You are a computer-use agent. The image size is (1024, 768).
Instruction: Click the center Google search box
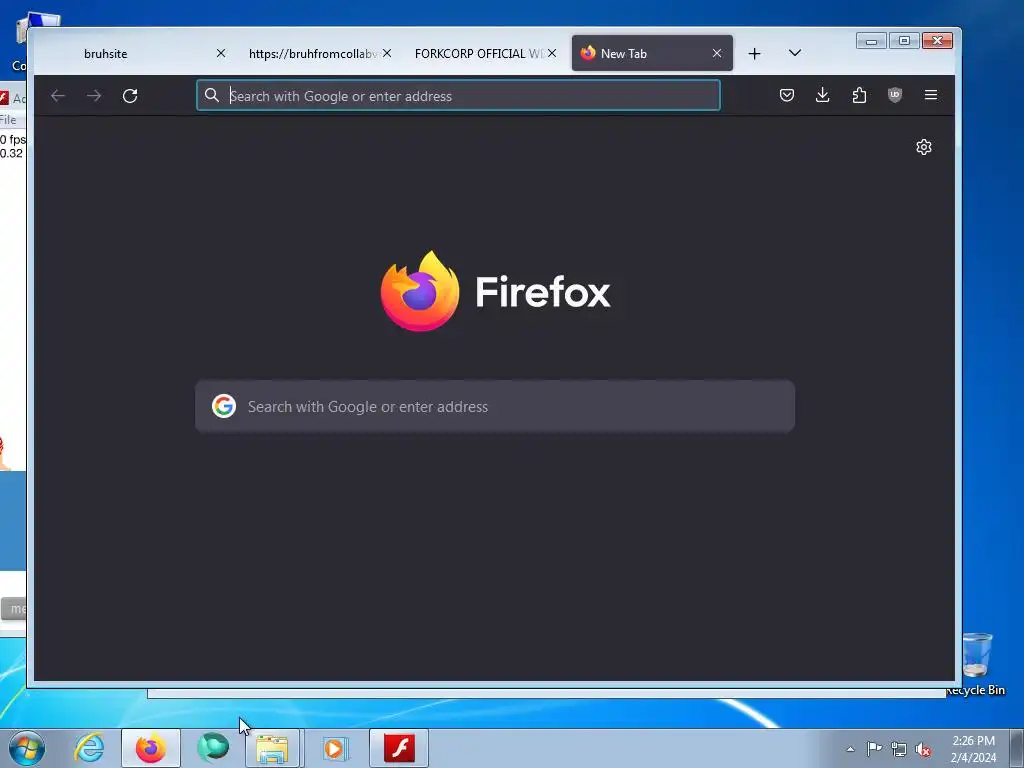tap(495, 406)
